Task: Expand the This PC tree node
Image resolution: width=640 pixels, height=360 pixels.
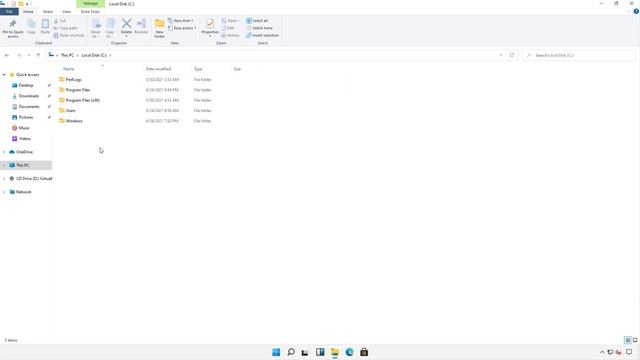Action: click(4, 165)
